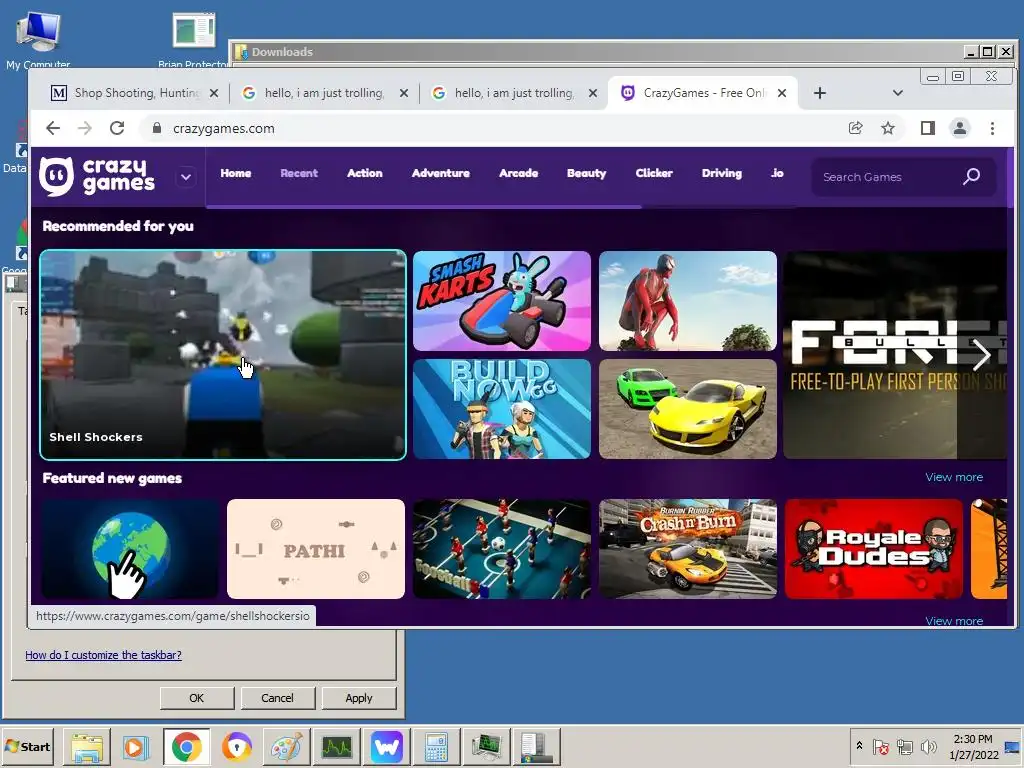This screenshot has width=1024, height=768.
Task: Switch to the first hello trolling tab
Action: (x=325, y=93)
